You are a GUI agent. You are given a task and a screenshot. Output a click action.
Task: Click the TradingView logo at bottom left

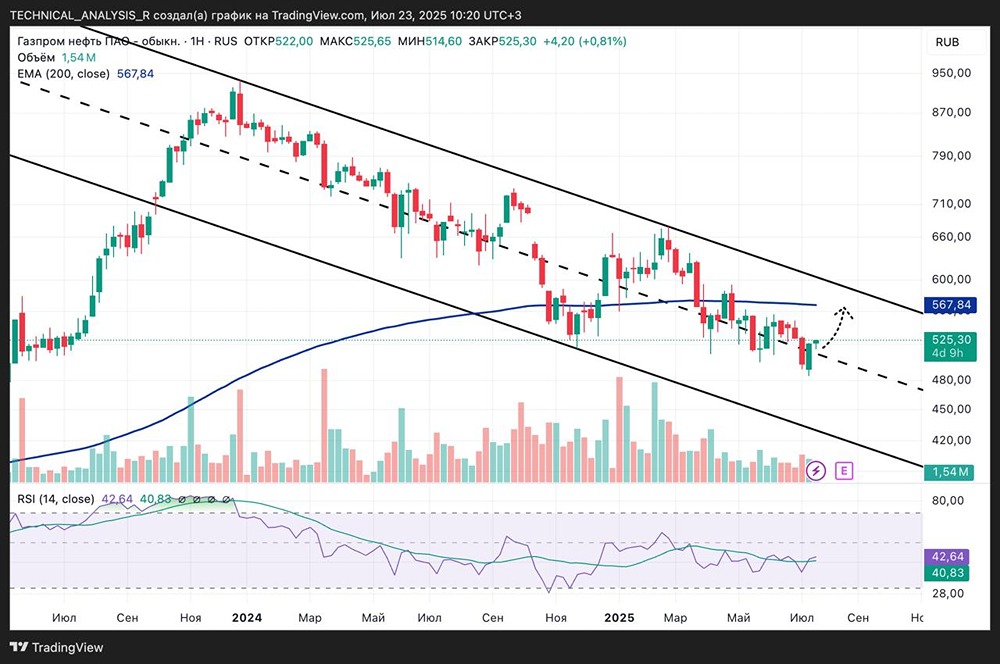point(56,647)
